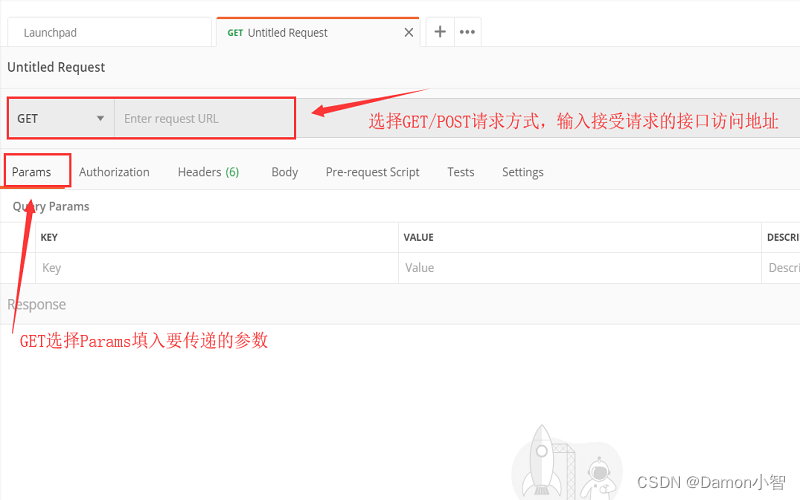Click the Query Params label
The width and height of the screenshot is (800, 500).
(x=51, y=207)
